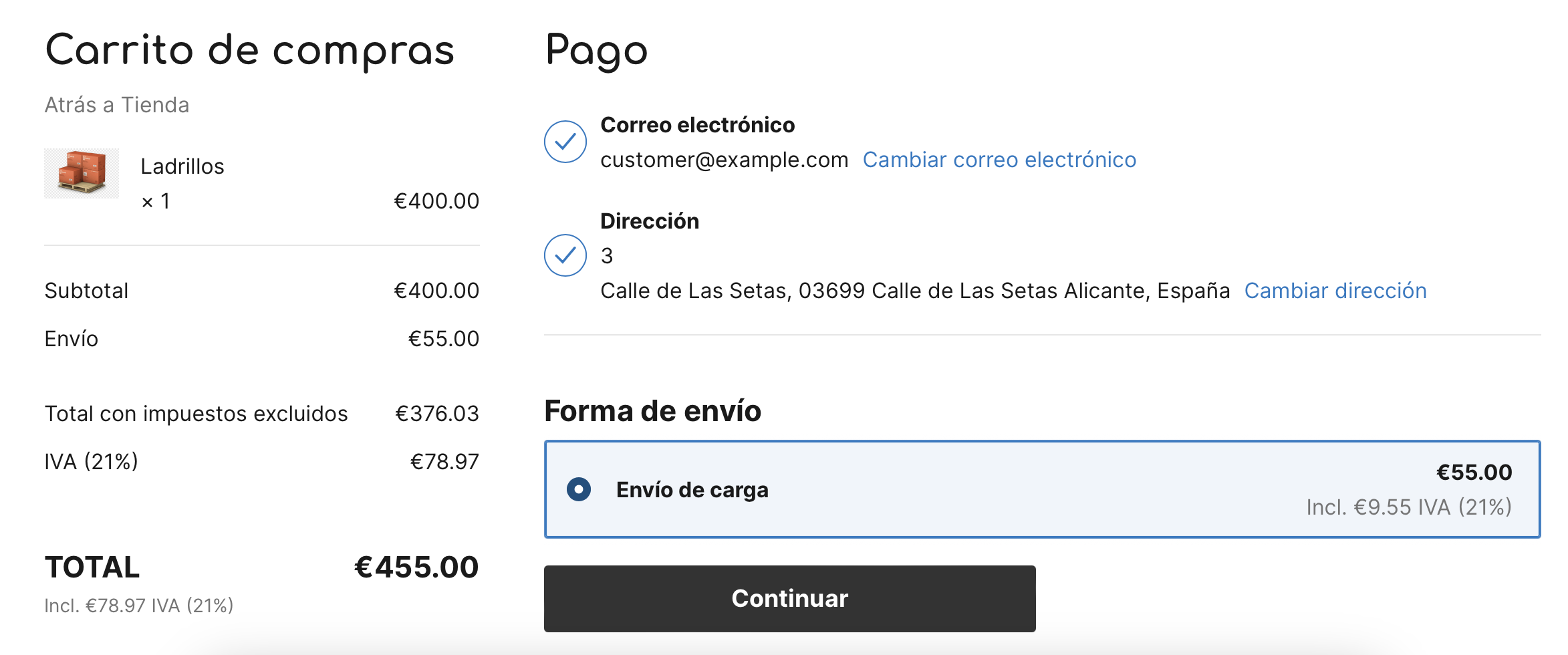
Task: Click the Continuar button
Action: tap(789, 599)
